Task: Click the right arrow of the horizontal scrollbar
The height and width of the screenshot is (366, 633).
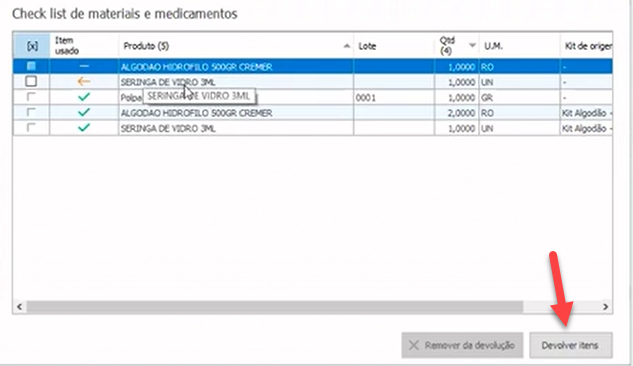Action: 605,307
